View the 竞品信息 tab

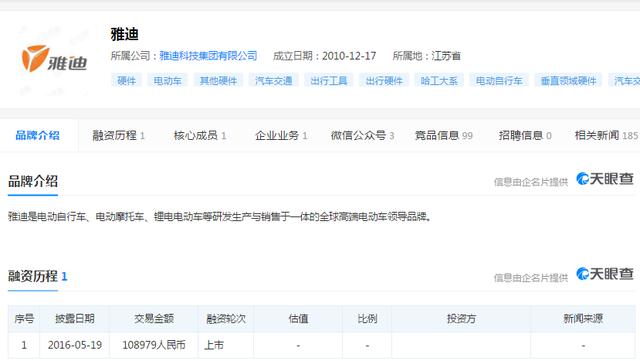[x=444, y=135]
